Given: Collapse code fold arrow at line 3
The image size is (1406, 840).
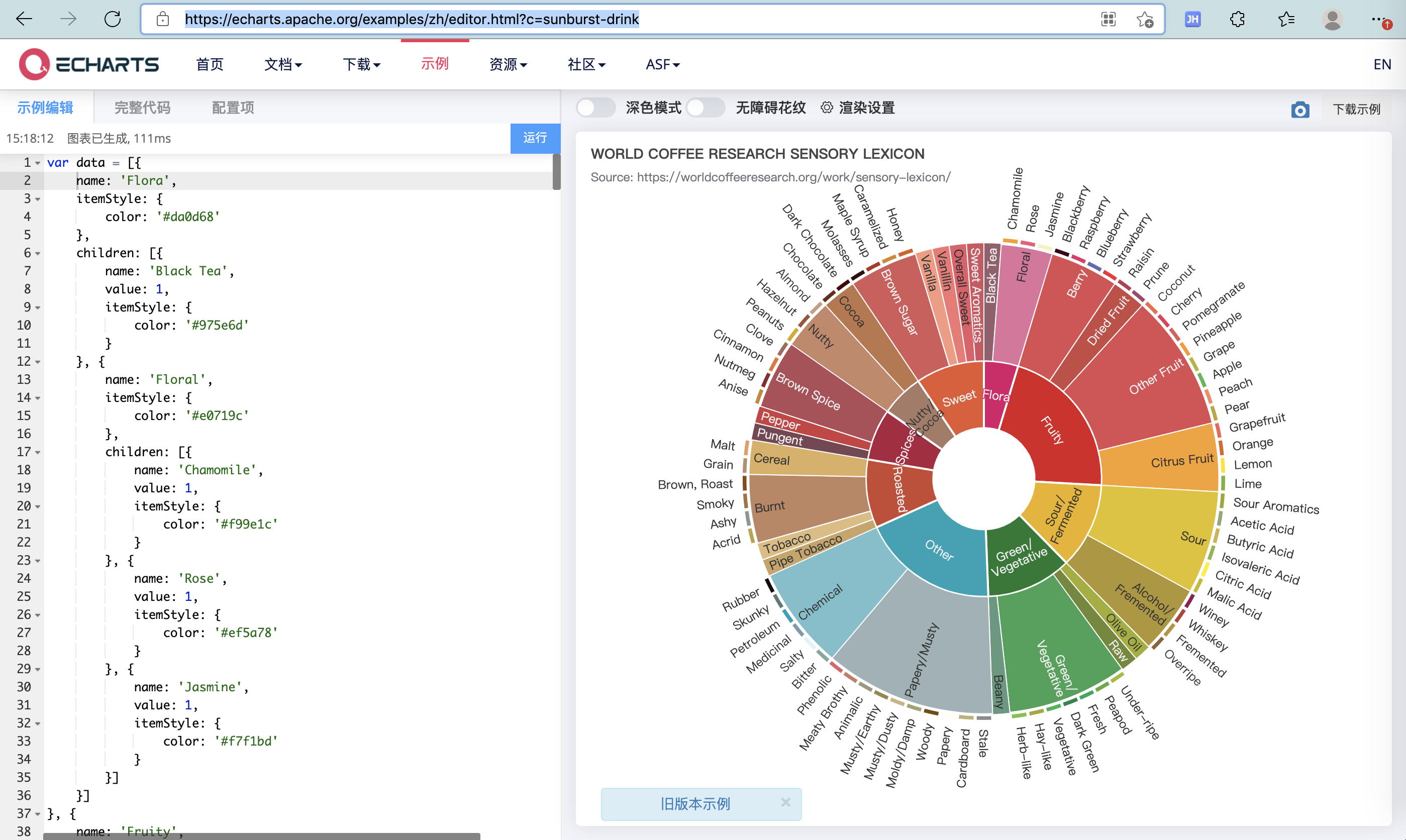Looking at the screenshot, I should click(37, 199).
